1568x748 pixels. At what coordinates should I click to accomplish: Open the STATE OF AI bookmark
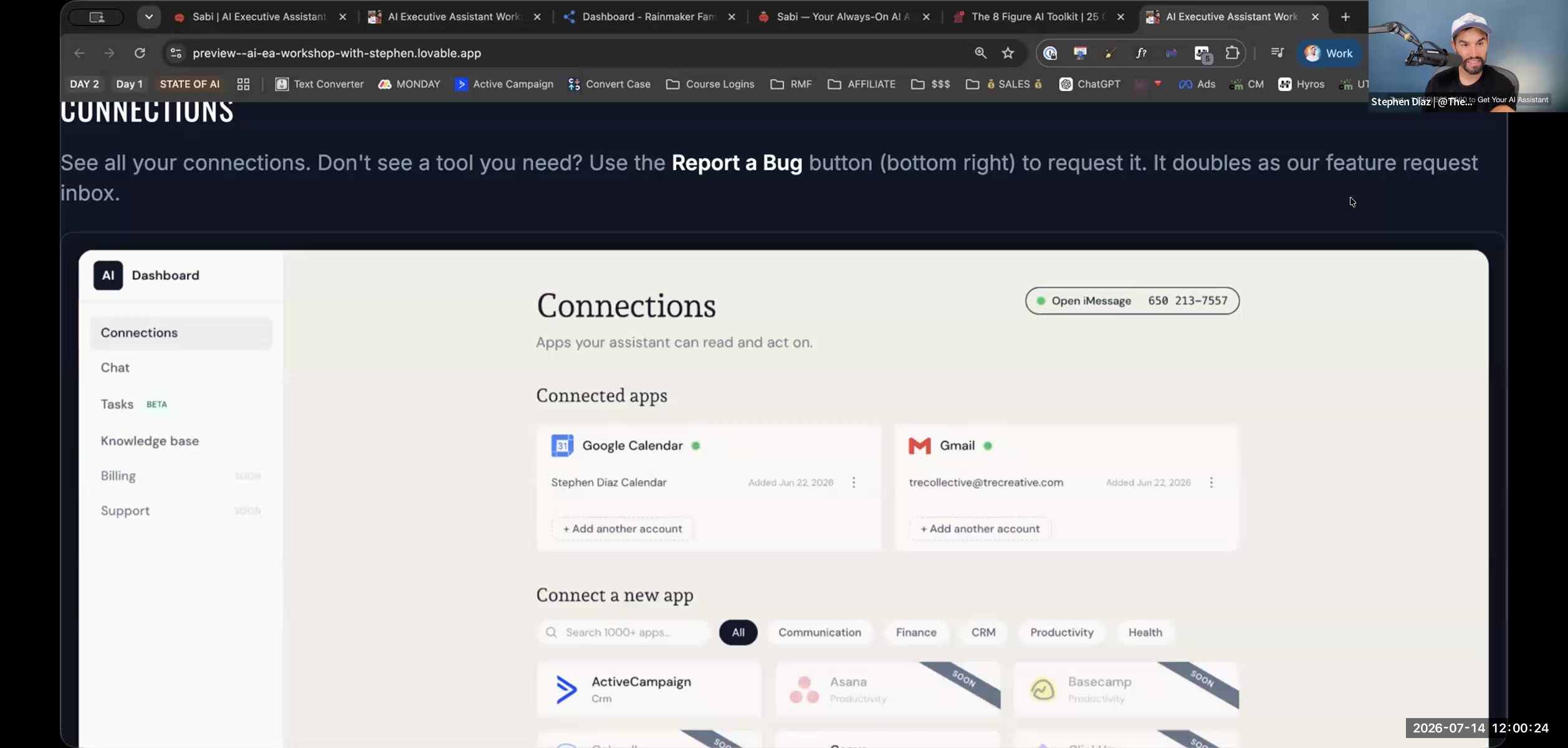pos(189,84)
